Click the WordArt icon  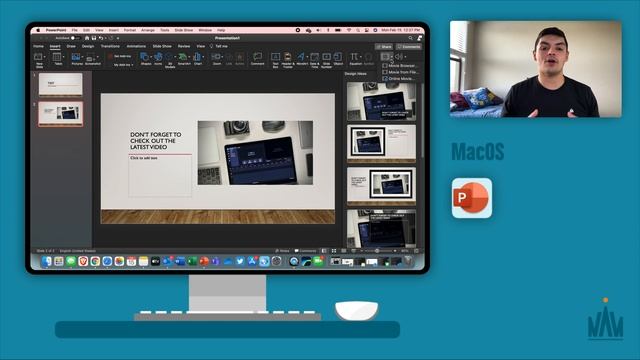click(301, 57)
